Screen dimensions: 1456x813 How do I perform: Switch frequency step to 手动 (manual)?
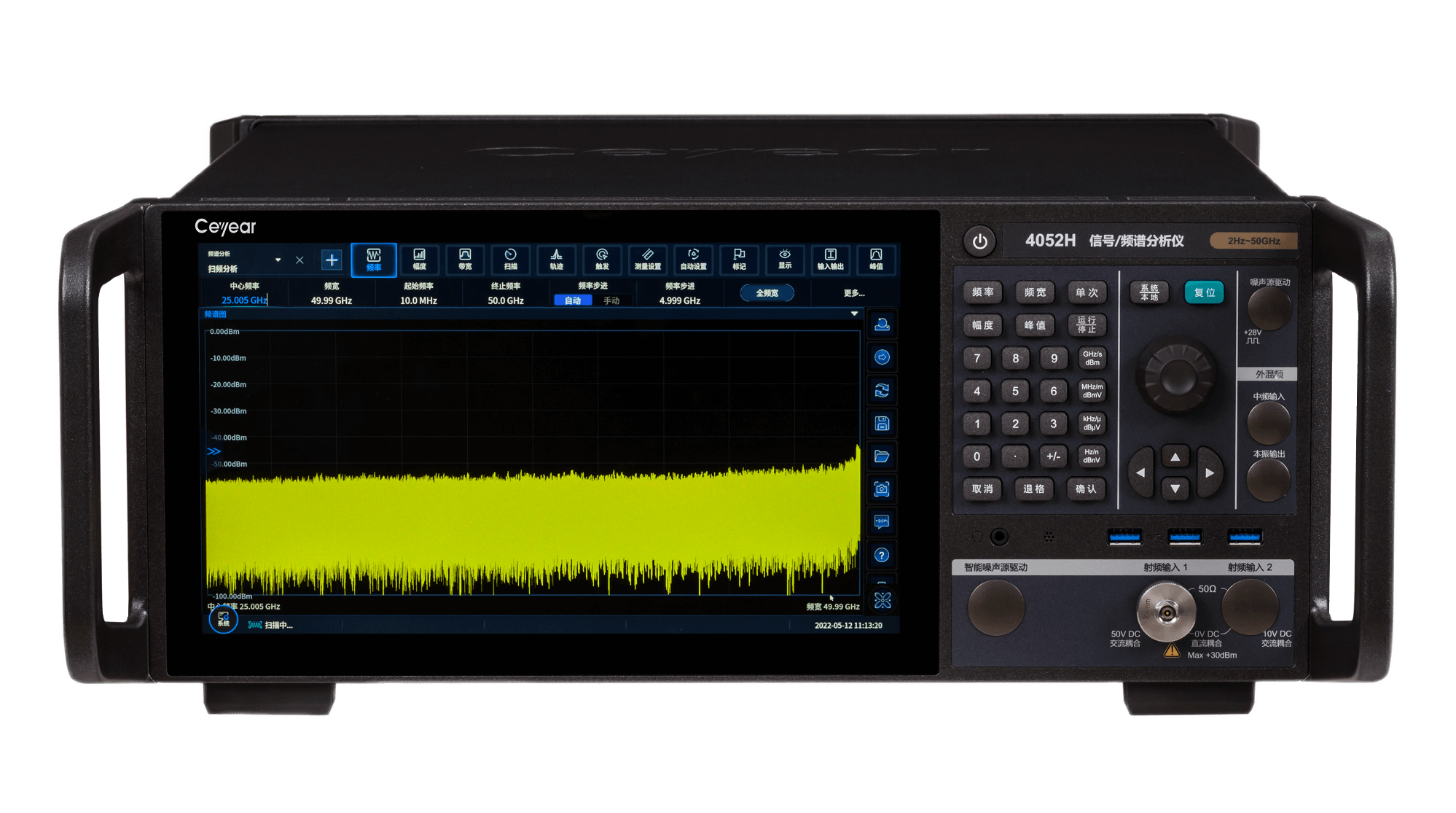click(611, 300)
